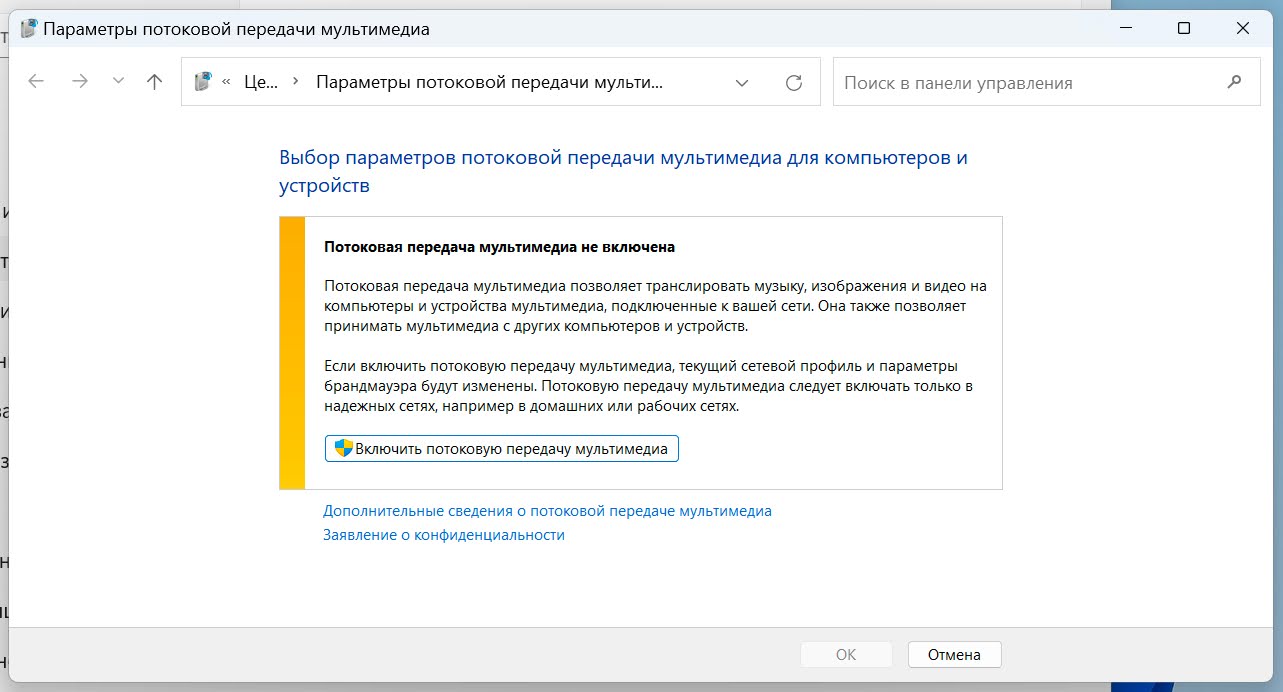Select «Це...» in the breadcrumb path
1283x692 pixels.
pyautogui.click(x=260, y=81)
